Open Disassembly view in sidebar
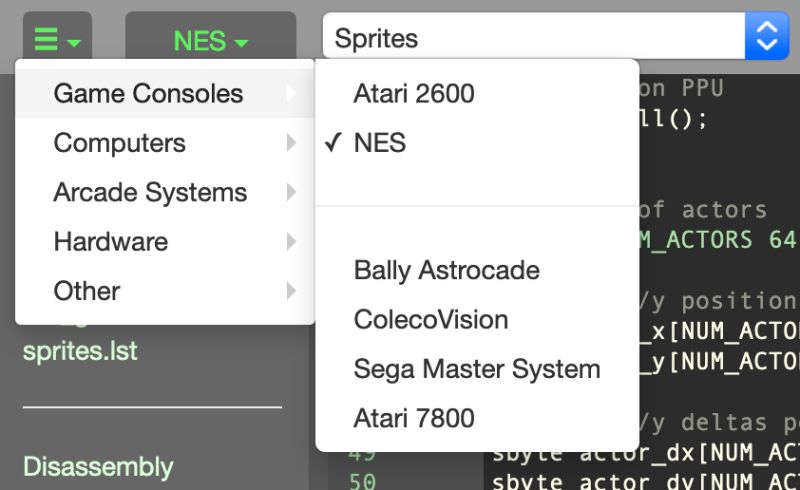This screenshot has height=490, width=800. click(x=98, y=467)
